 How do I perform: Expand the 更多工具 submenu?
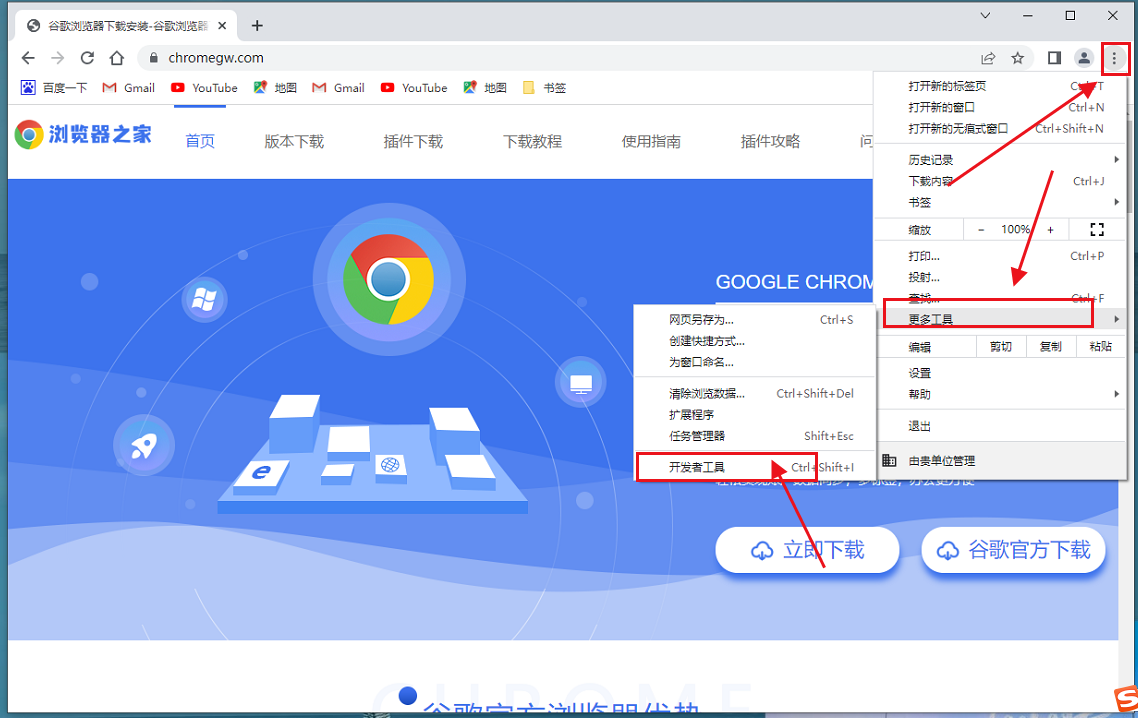(1001, 319)
